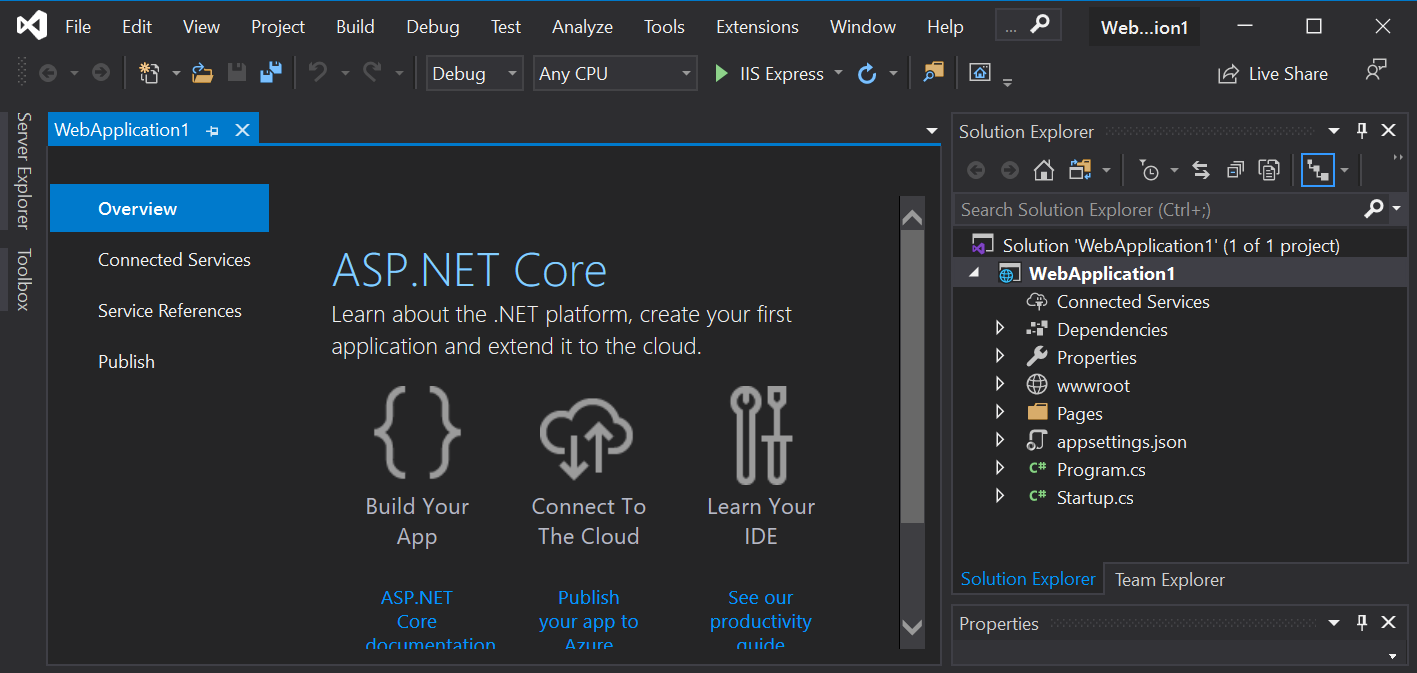The width and height of the screenshot is (1417, 673).
Task: Expand the Program.cs node
Action: 1000,468
